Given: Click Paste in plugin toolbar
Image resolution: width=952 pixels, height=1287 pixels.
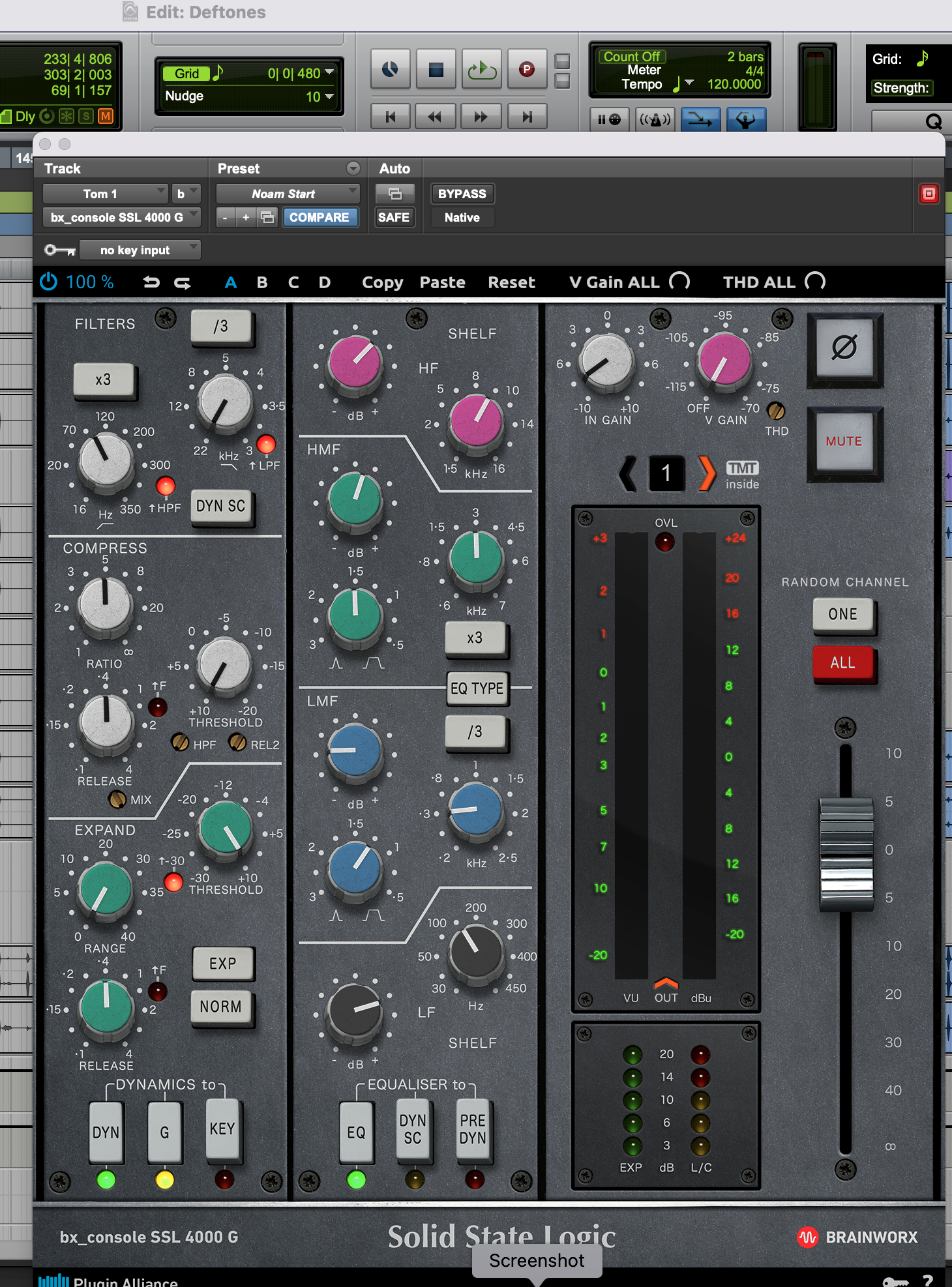Looking at the screenshot, I should click(442, 282).
